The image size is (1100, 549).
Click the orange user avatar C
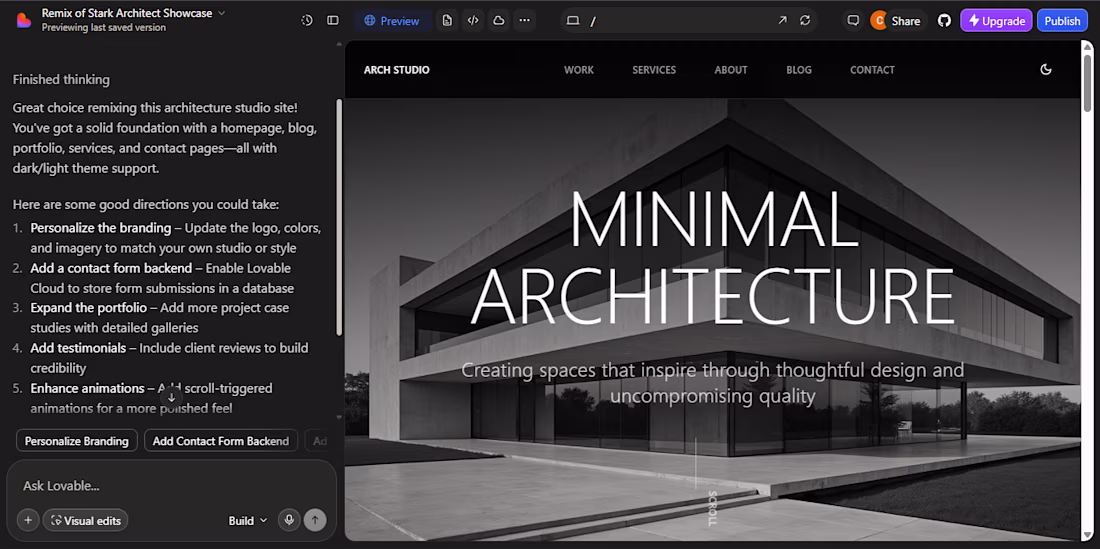point(878,21)
